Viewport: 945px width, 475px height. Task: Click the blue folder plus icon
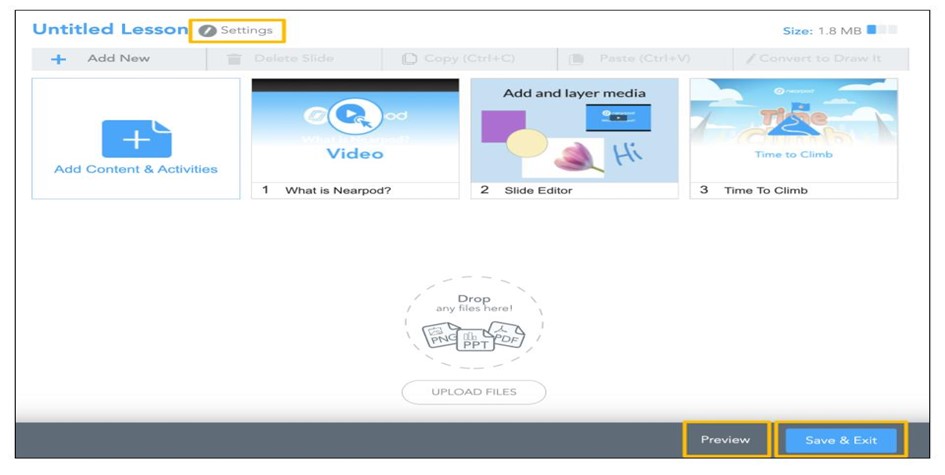(136, 138)
